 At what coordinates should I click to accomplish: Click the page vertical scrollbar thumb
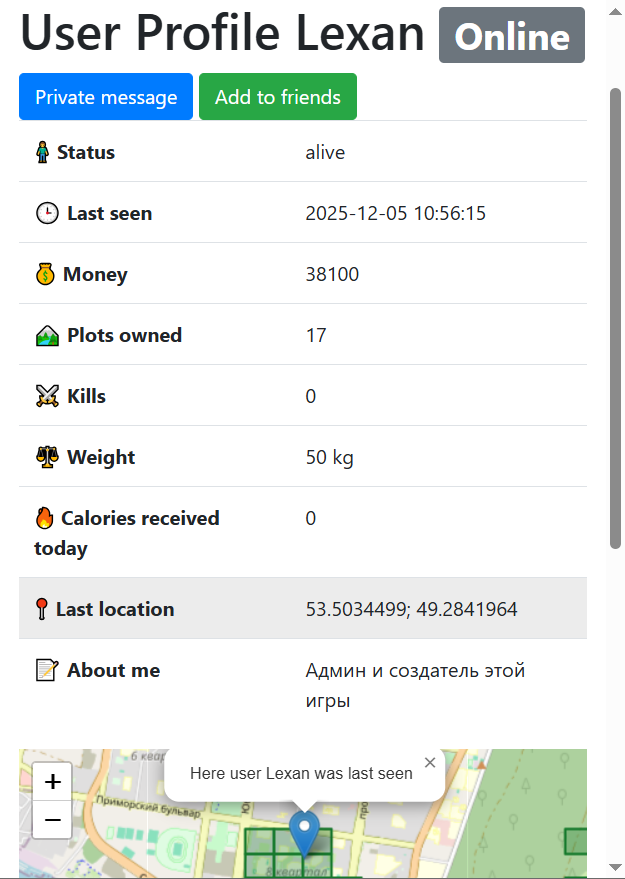pos(615,318)
